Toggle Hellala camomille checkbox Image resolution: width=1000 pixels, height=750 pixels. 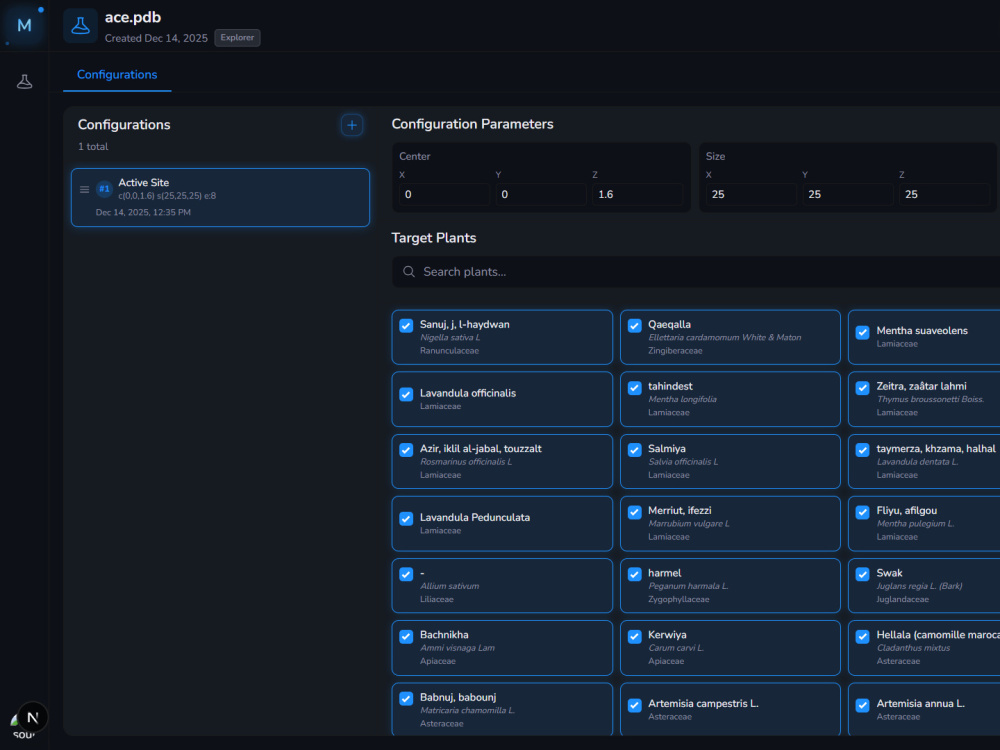(862, 636)
